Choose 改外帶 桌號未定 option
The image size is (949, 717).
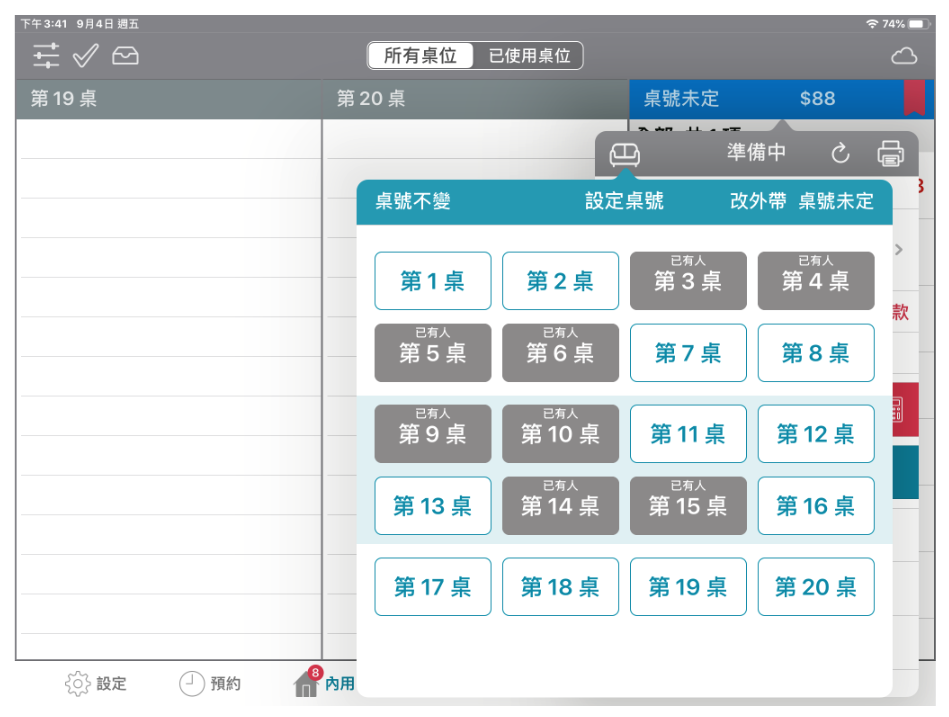click(802, 202)
